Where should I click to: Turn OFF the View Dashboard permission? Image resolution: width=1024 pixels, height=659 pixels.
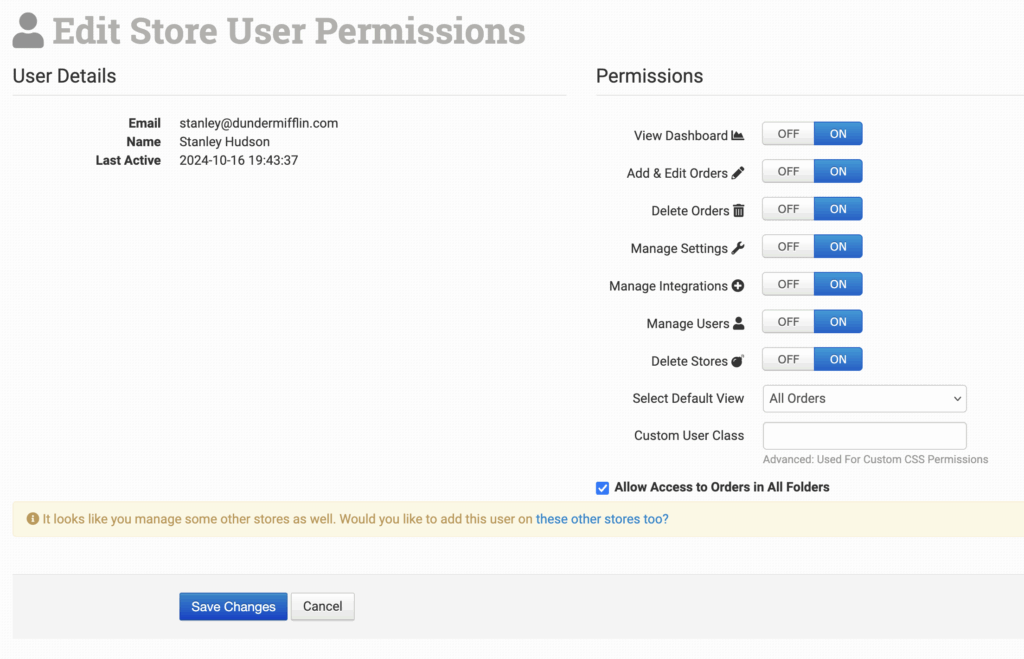pyautogui.click(x=788, y=134)
